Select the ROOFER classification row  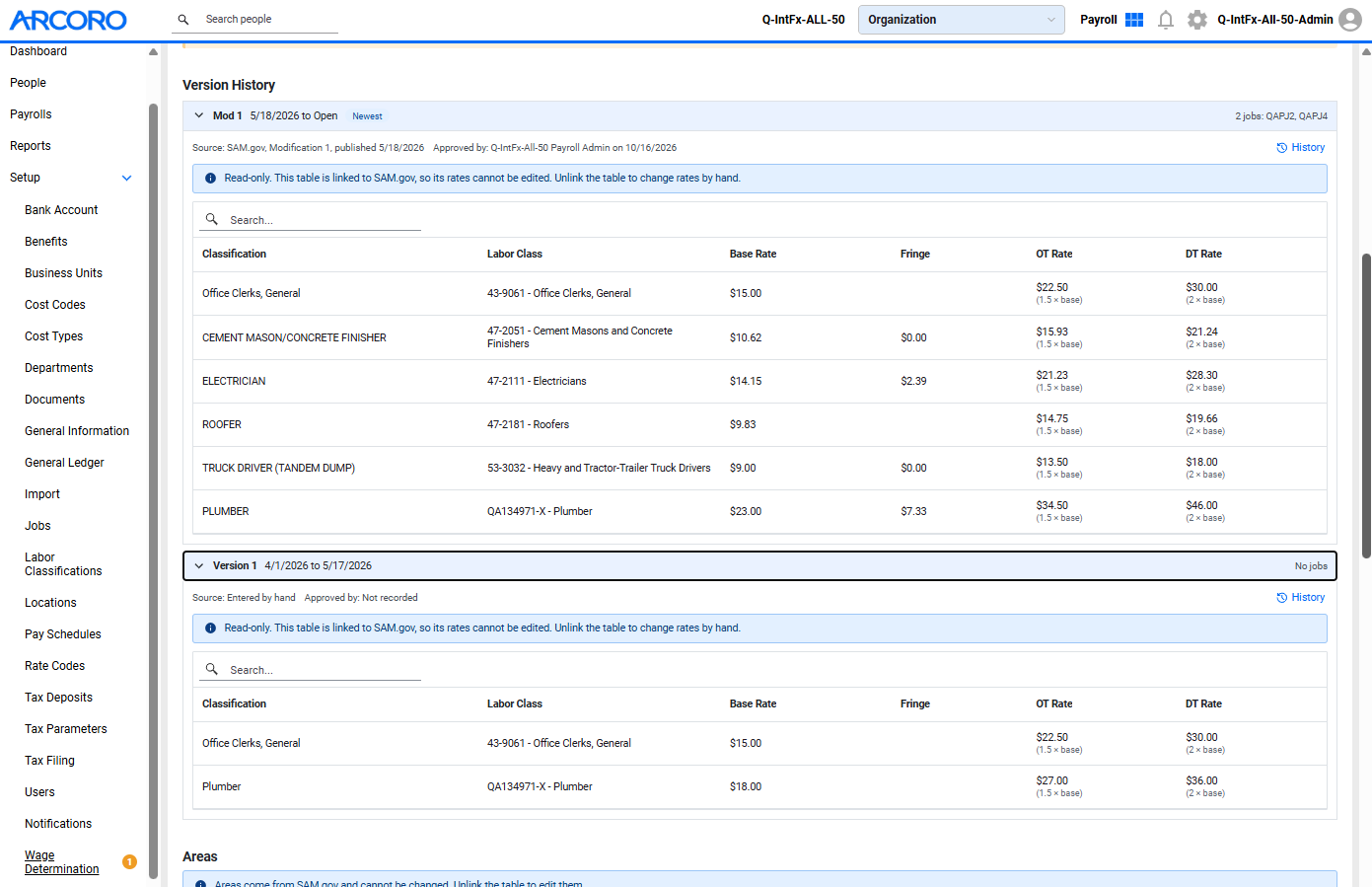(x=759, y=424)
